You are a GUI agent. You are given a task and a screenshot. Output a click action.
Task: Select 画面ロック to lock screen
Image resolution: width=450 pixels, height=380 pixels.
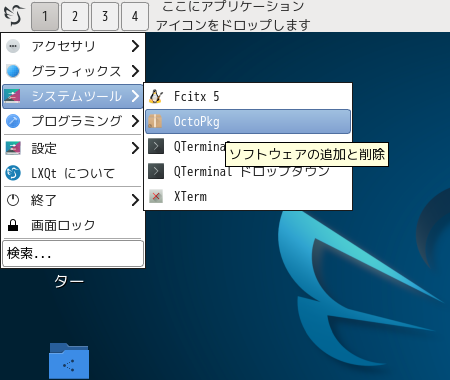pos(73,225)
